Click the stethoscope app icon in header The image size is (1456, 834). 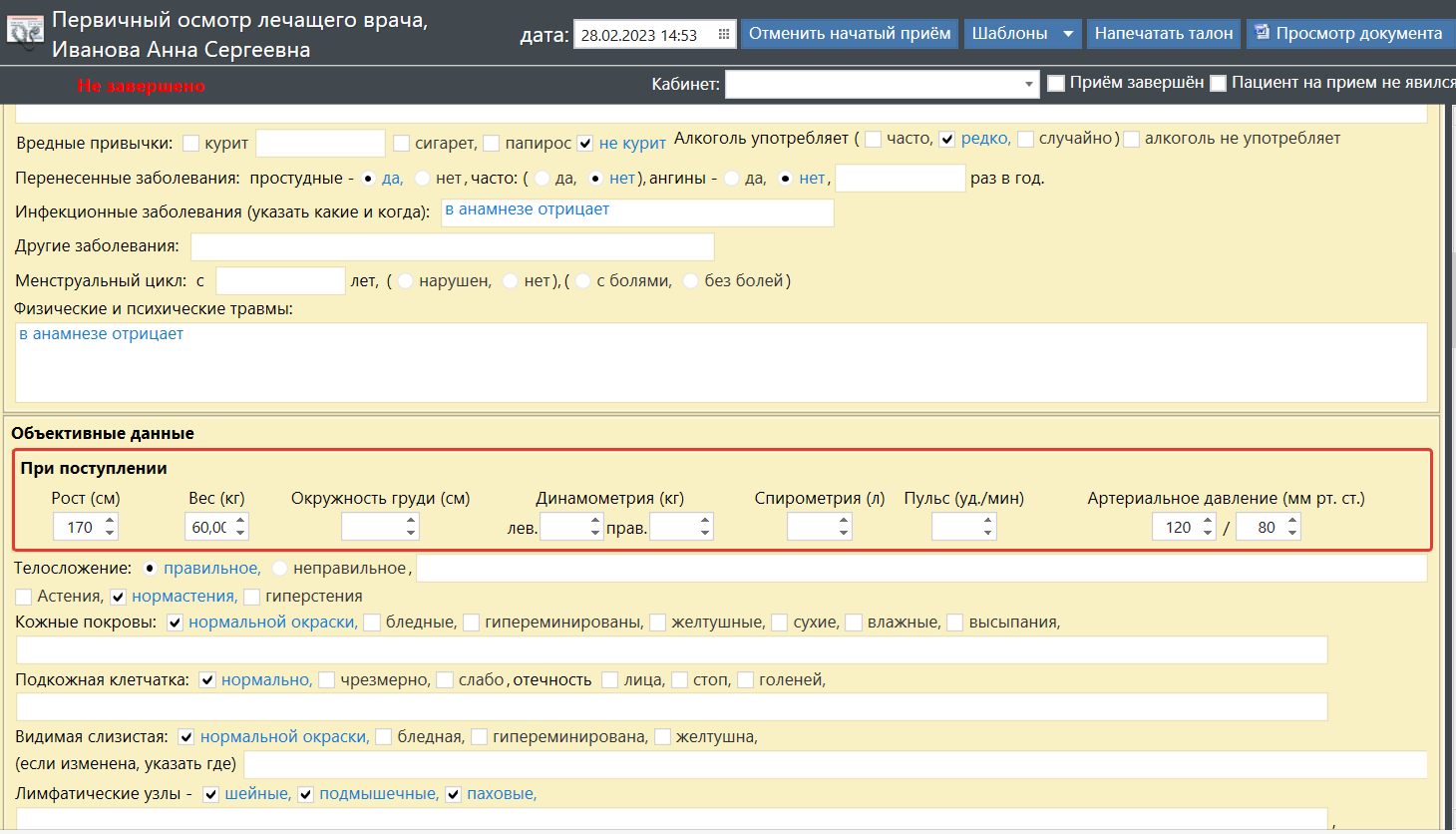coord(25,32)
